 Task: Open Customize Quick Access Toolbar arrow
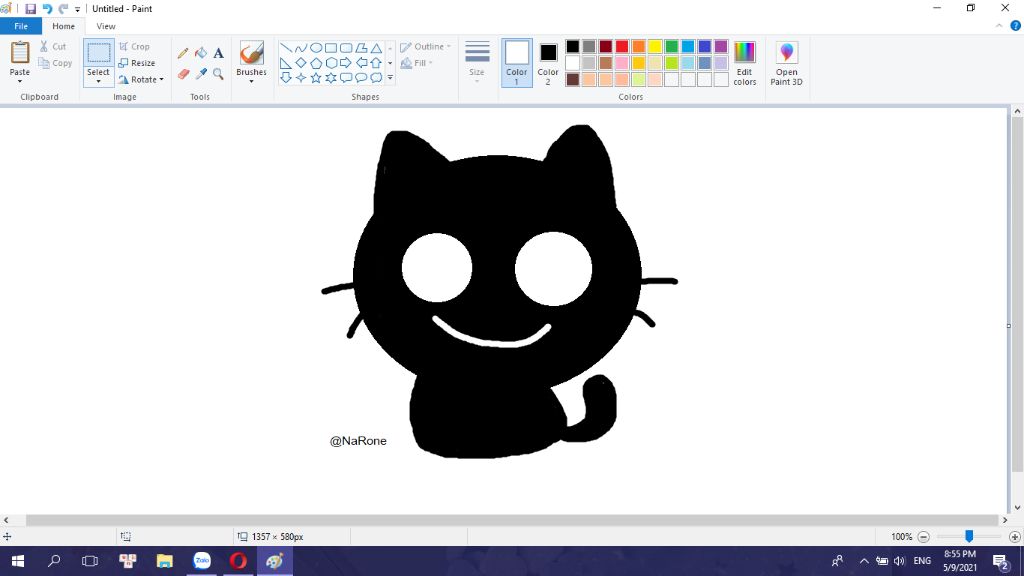(77, 10)
